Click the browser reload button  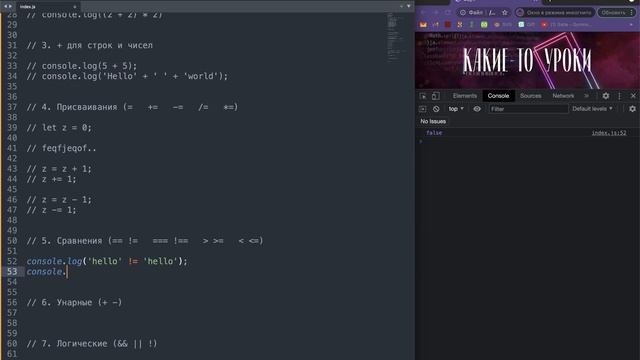pos(448,13)
